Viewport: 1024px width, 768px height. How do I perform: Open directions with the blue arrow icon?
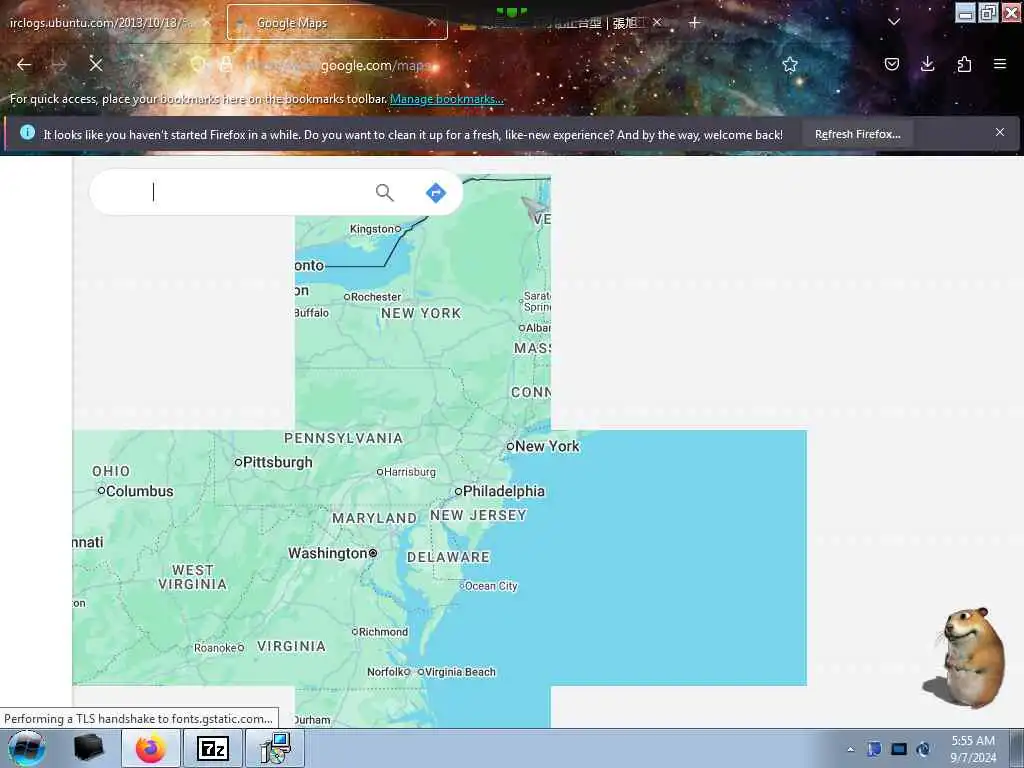coord(436,193)
